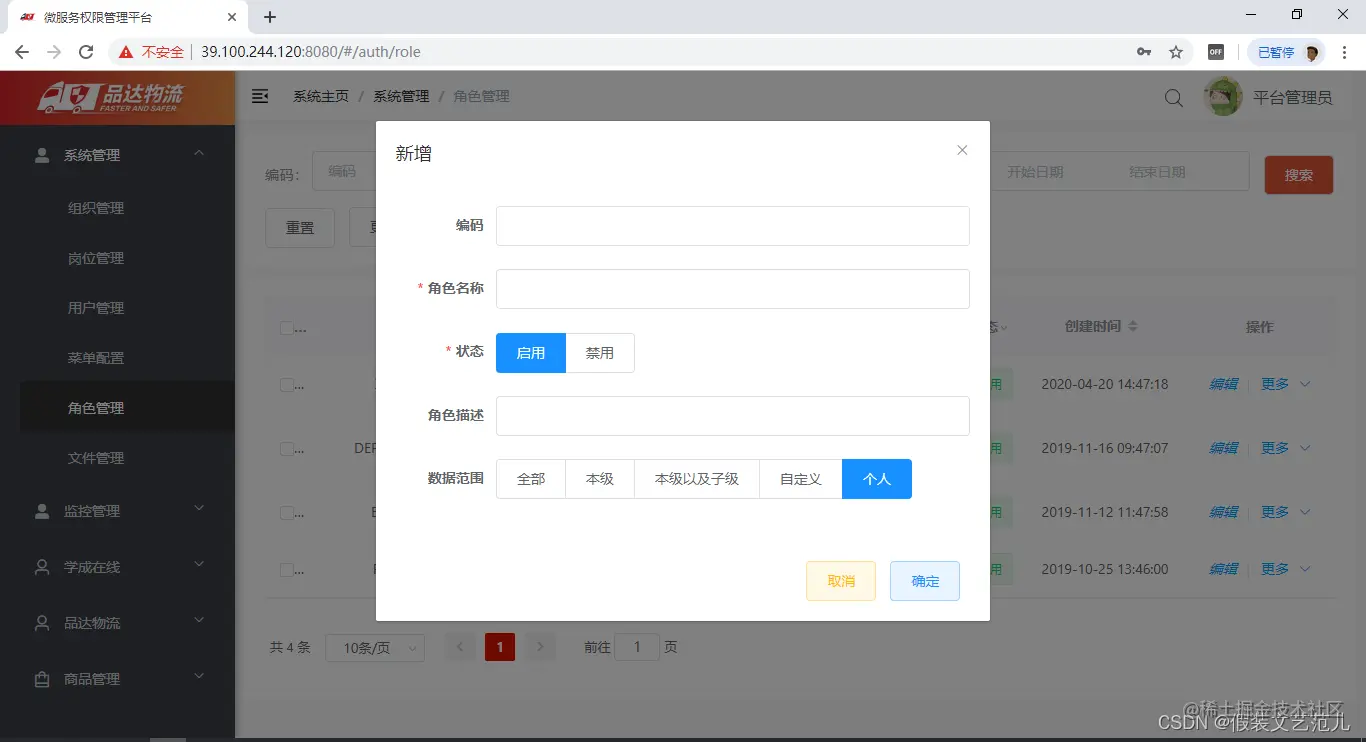This screenshot has width=1366, height=742.
Task: Open 用户管理 from the sidebar menu
Action: point(95,307)
